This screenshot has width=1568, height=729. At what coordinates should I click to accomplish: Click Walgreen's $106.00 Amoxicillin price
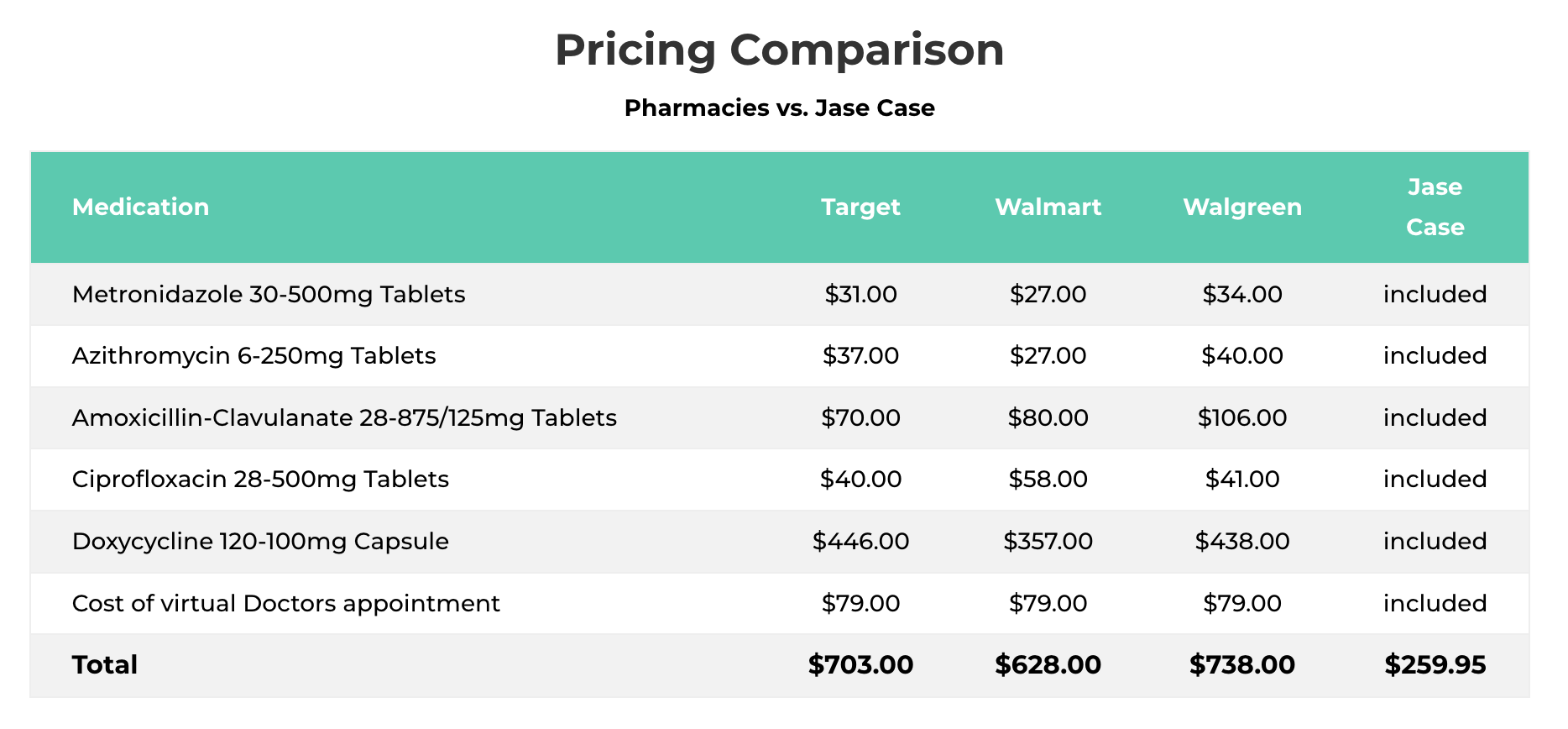(1242, 418)
